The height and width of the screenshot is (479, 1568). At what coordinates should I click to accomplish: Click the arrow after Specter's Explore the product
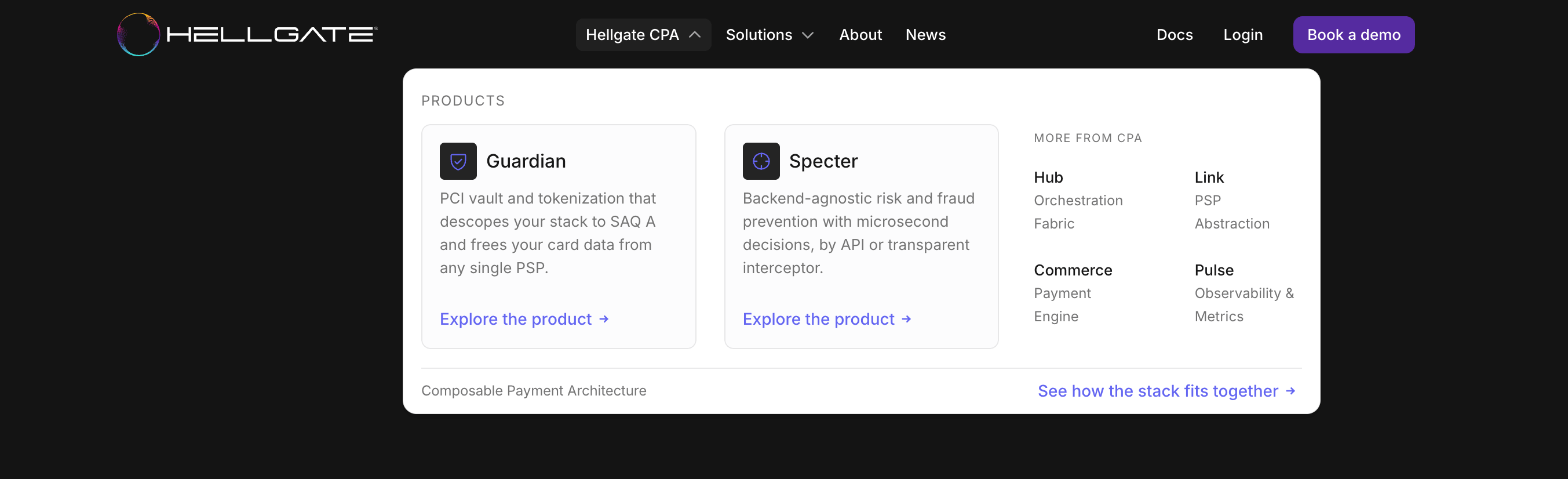coord(906,319)
